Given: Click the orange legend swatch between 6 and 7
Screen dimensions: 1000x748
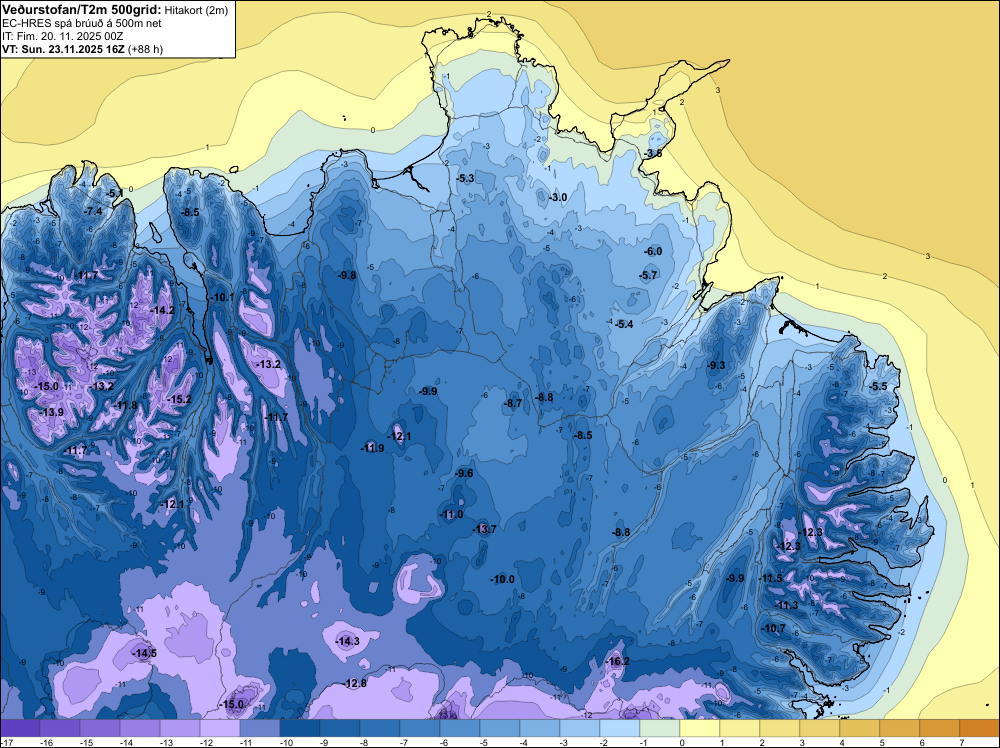Looking at the screenshot, I should click(x=939, y=728).
